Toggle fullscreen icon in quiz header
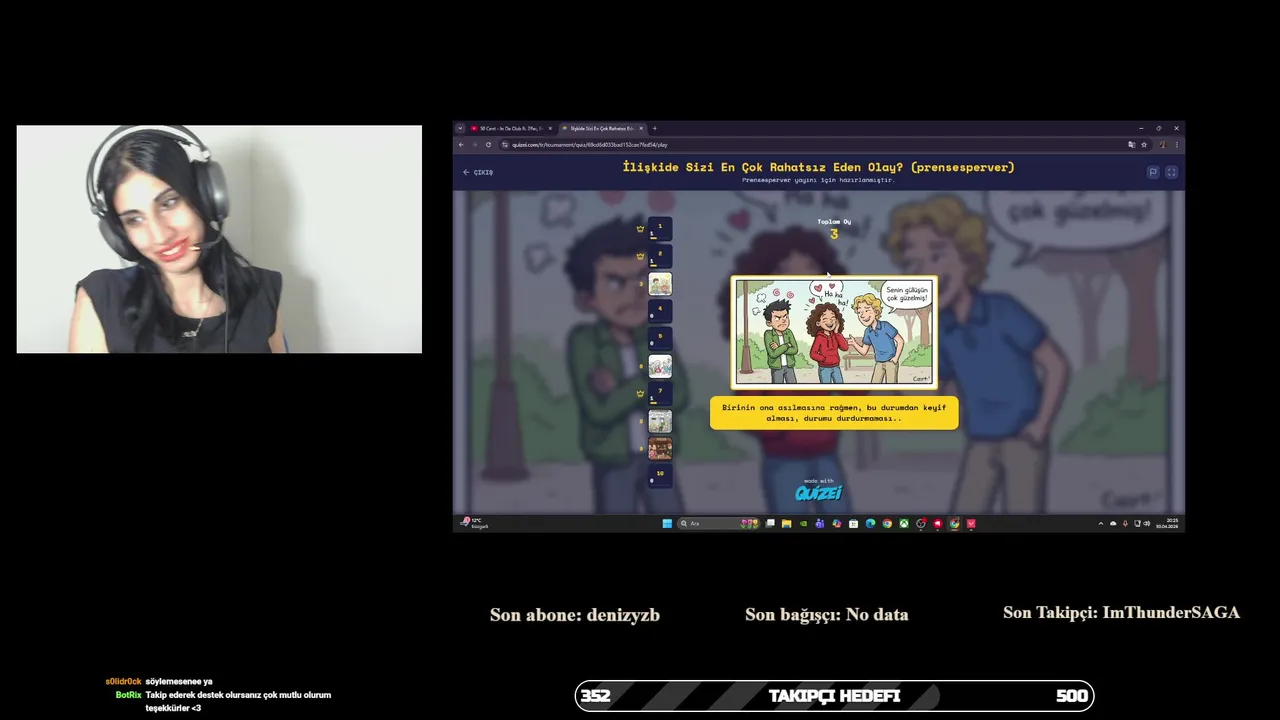The image size is (1280, 720). pos(1171,172)
